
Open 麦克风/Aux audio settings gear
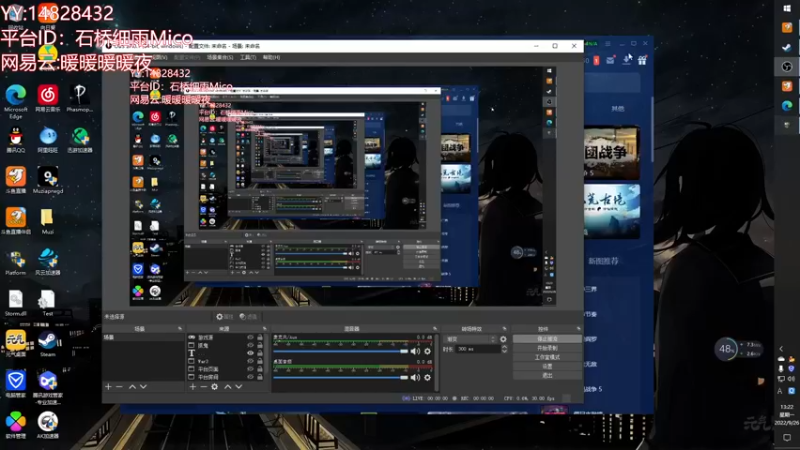[x=428, y=351]
